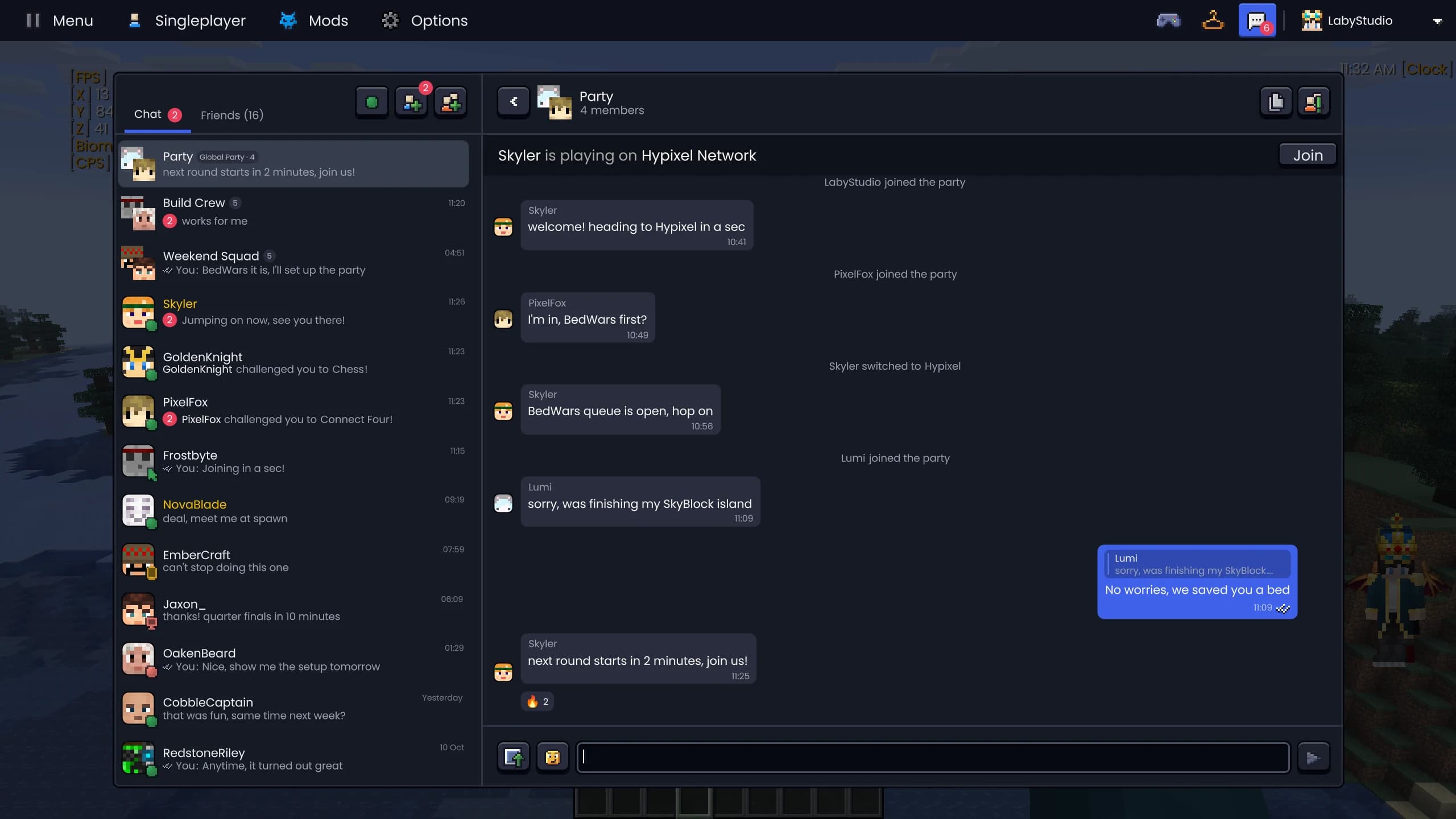Open the cosmetics hanger icon
The image size is (1456, 819).
click(1213, 20)
